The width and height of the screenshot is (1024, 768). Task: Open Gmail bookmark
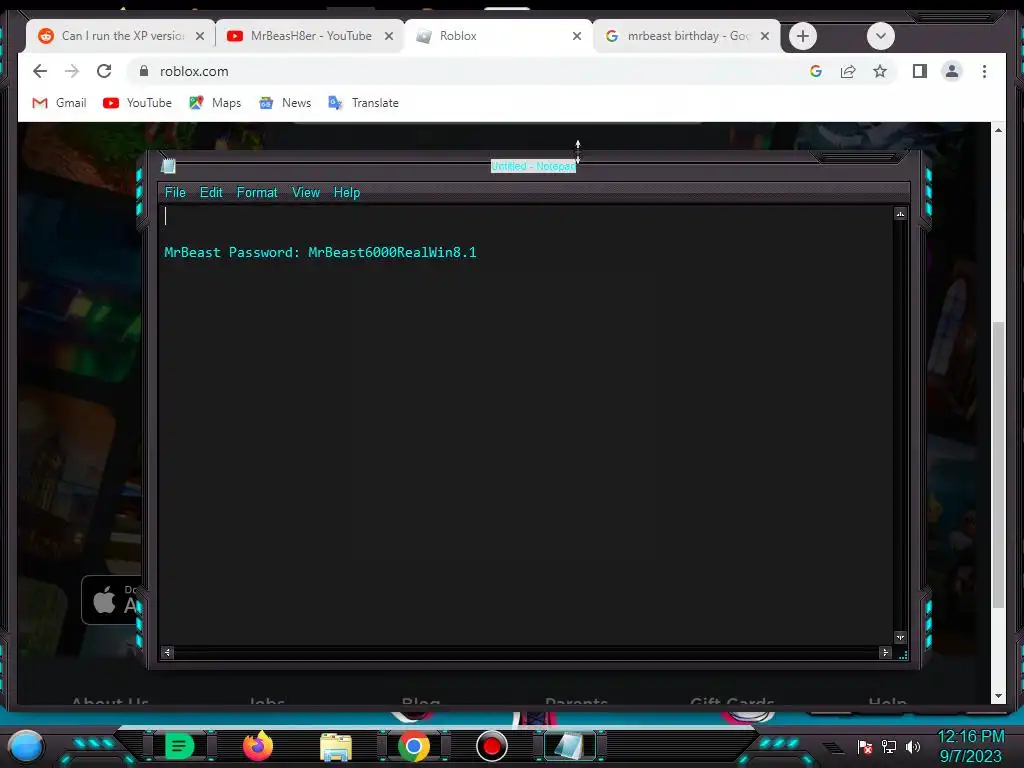click(x=59, y=103)
